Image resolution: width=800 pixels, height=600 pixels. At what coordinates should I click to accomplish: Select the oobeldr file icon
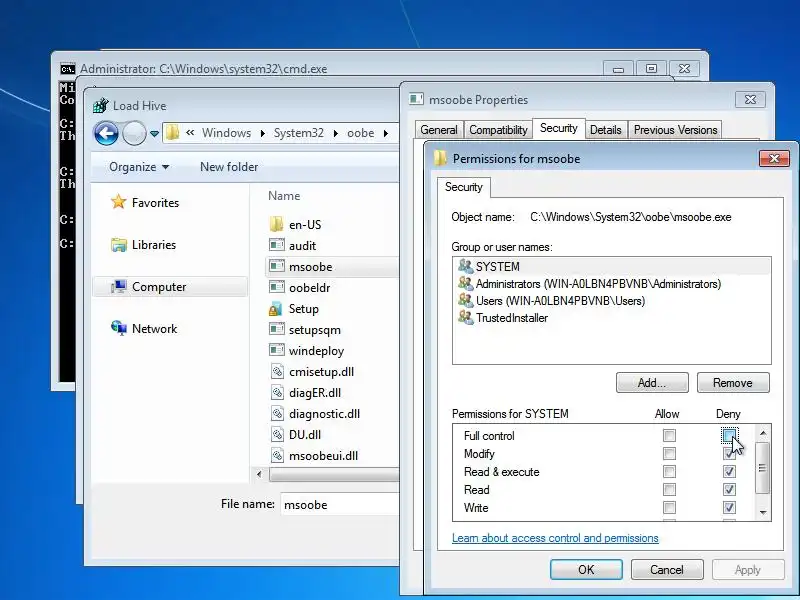pyautogui.click(x=277, y=287)
